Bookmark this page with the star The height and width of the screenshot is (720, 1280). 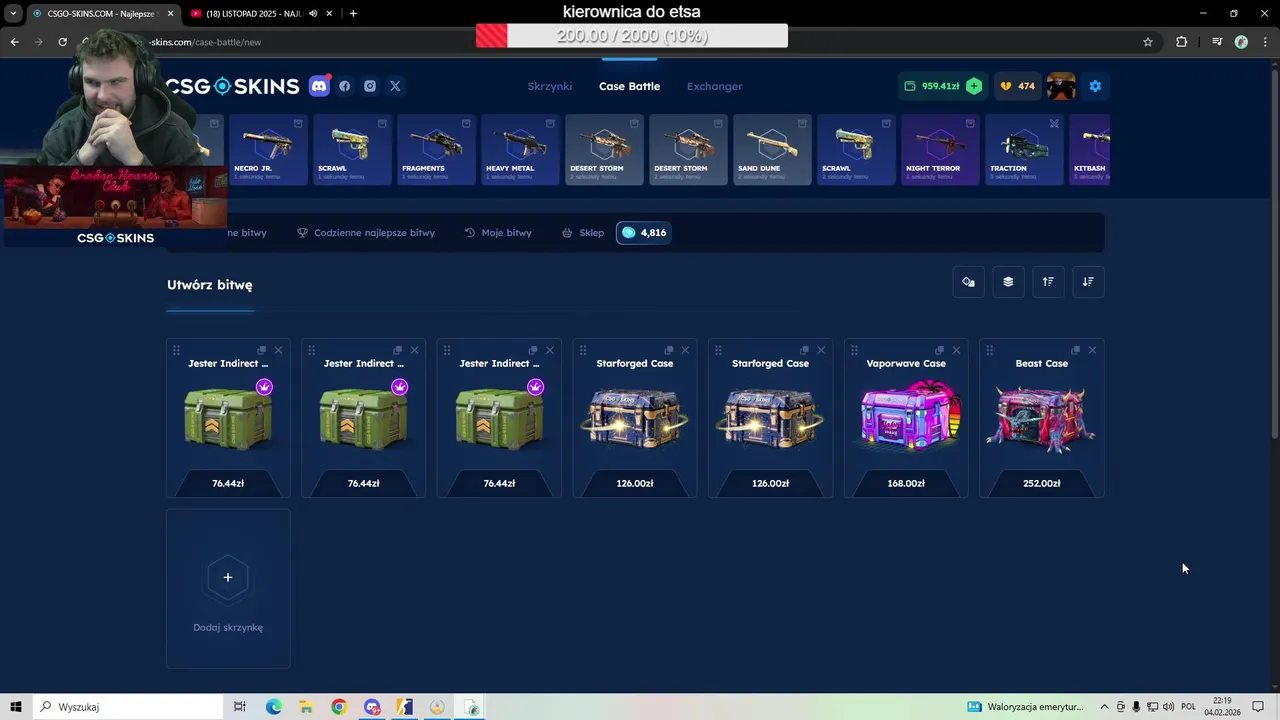(x=1148, y=42)
